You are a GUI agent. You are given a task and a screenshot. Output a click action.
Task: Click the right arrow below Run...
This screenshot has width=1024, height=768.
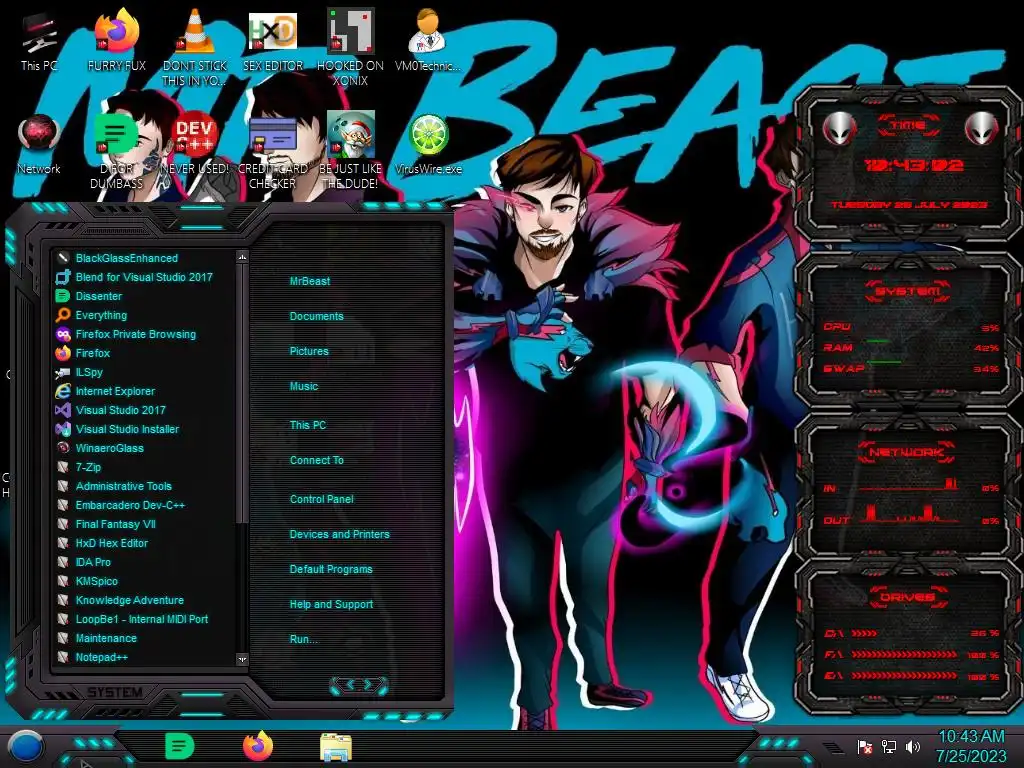(368, 684)
